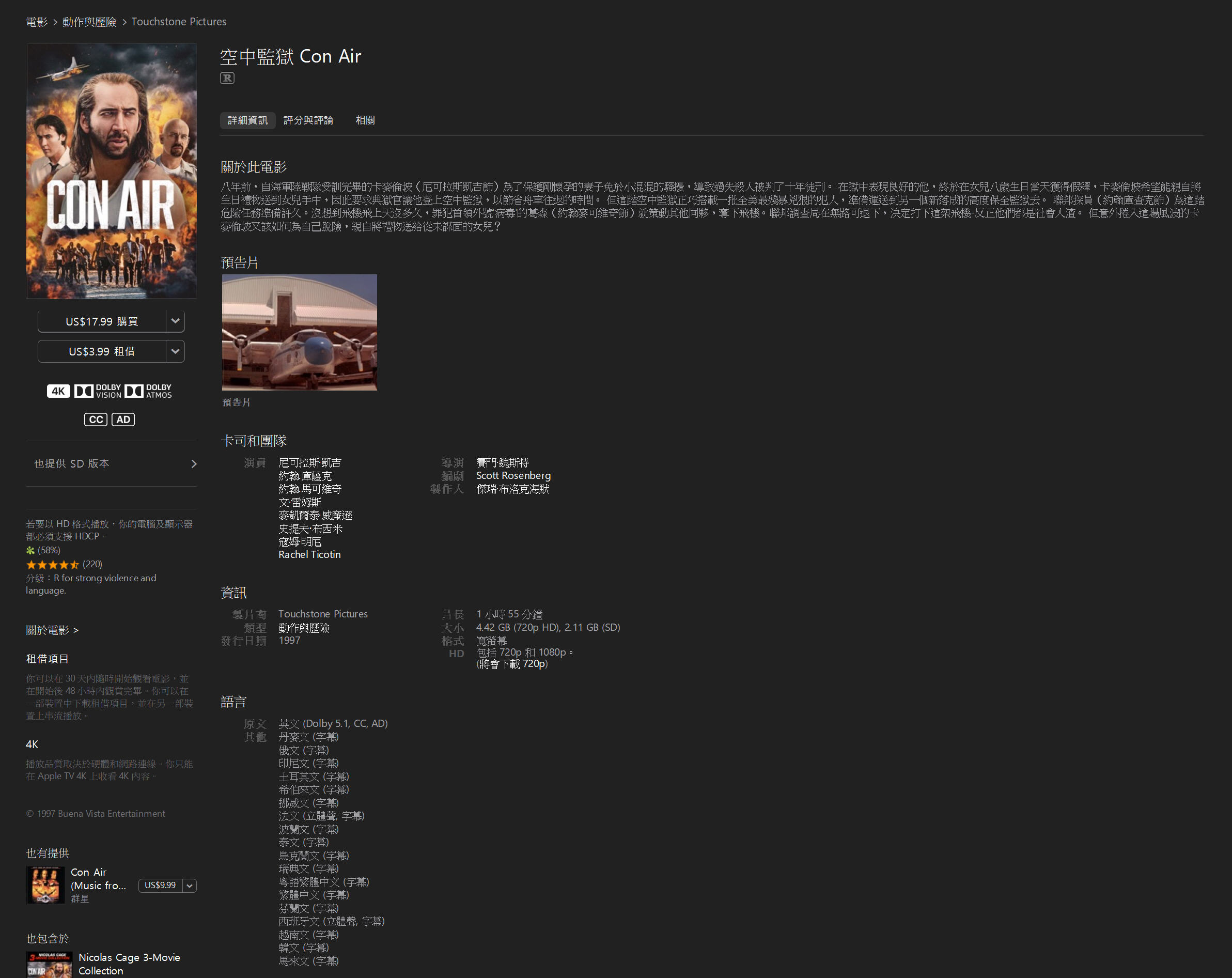
Task: Open Con Air (Music fro… title link
Action: [x=98, y=879]
